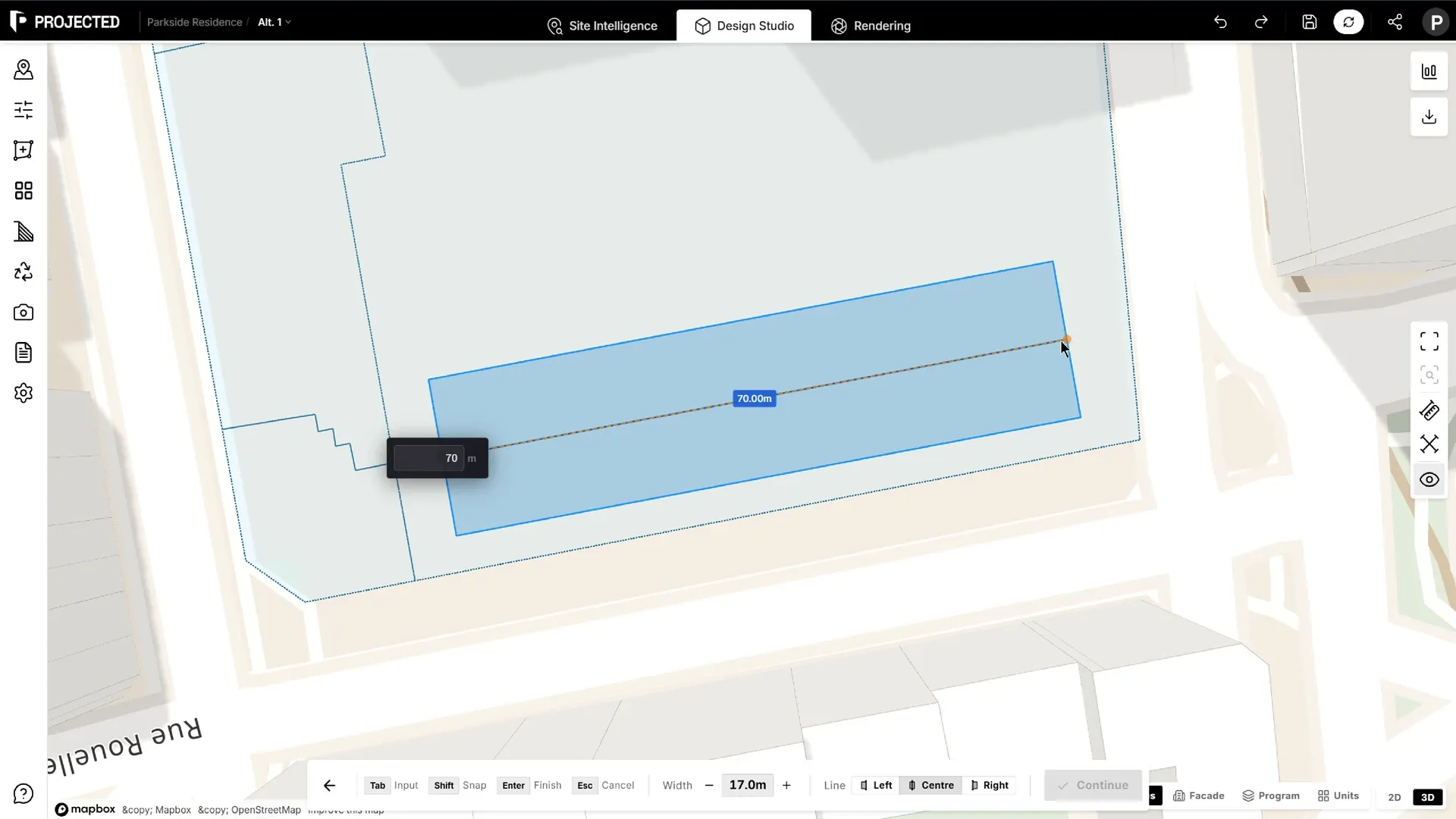Increase width with the plus button
Viewport: 1456px width, 819px height.
[786, 785]
